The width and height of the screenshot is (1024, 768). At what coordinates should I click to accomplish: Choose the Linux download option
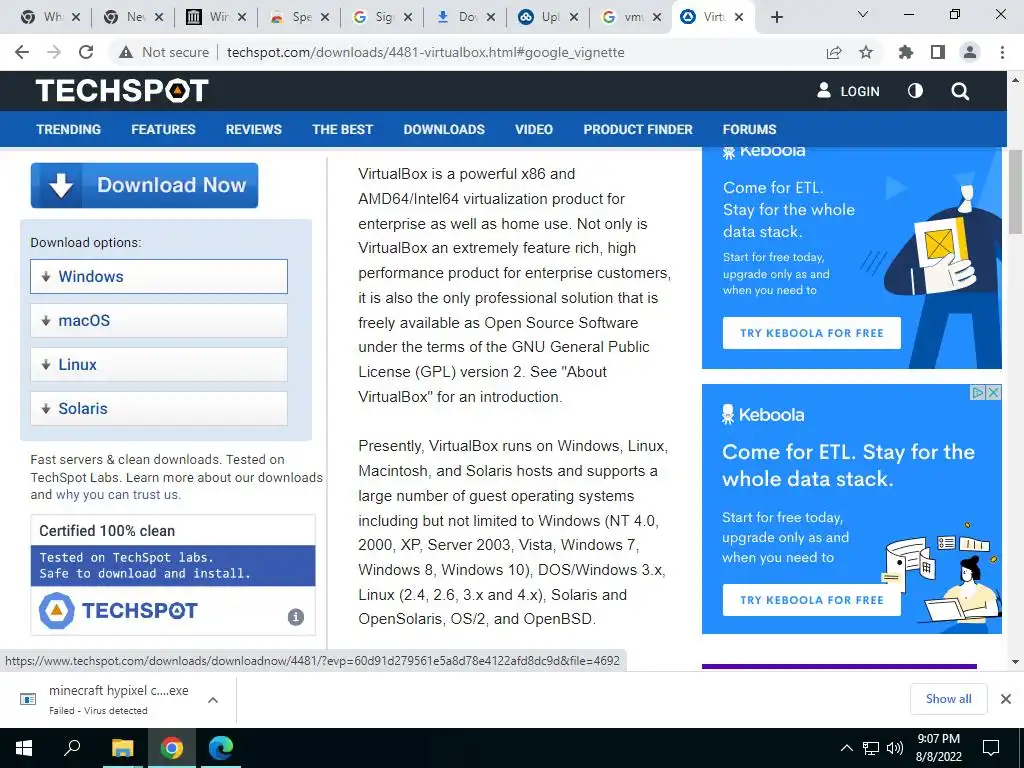[159, 364]
